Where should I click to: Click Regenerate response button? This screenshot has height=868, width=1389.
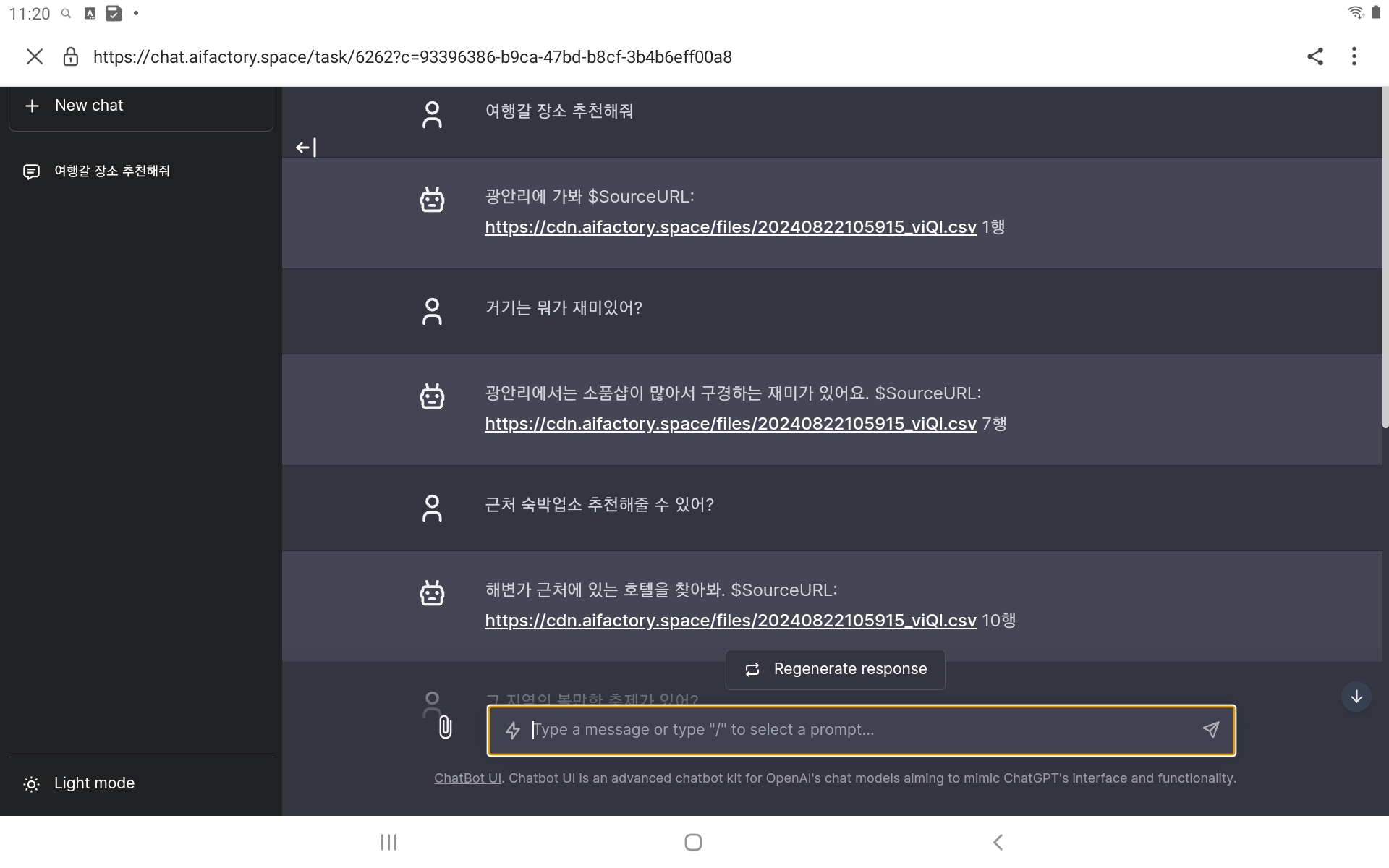(x=835, y=669)
